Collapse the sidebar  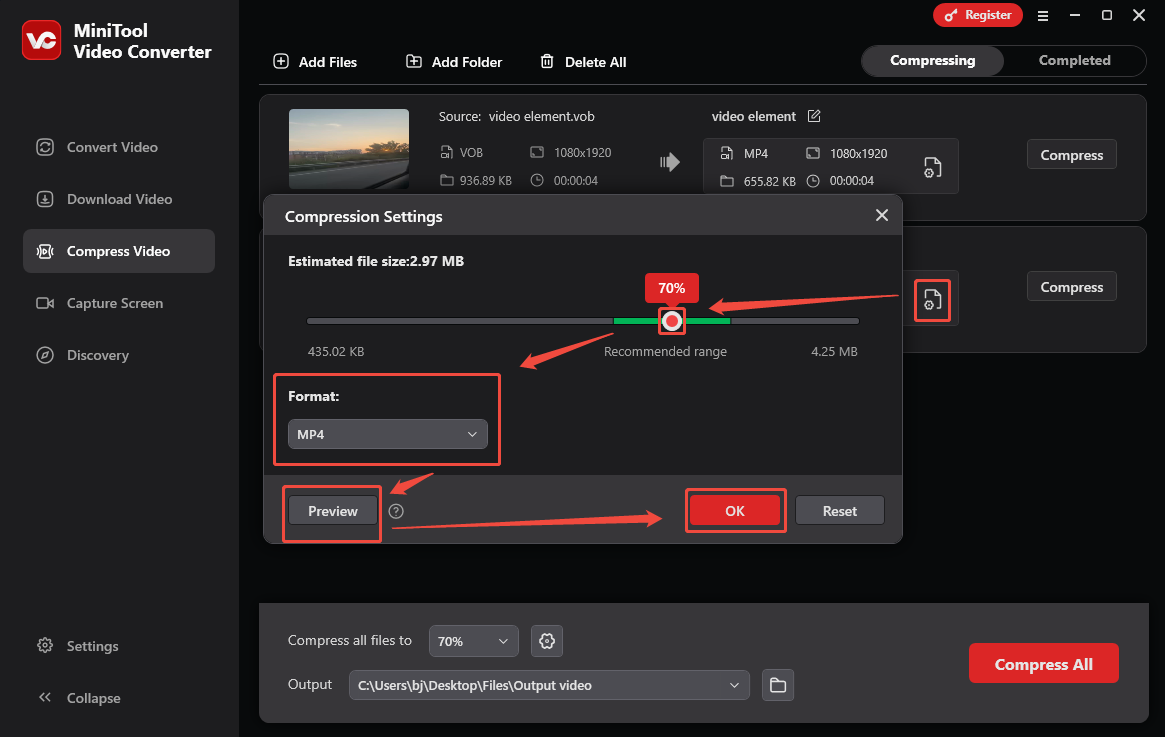pyautogui.click(x=79, y=698)
